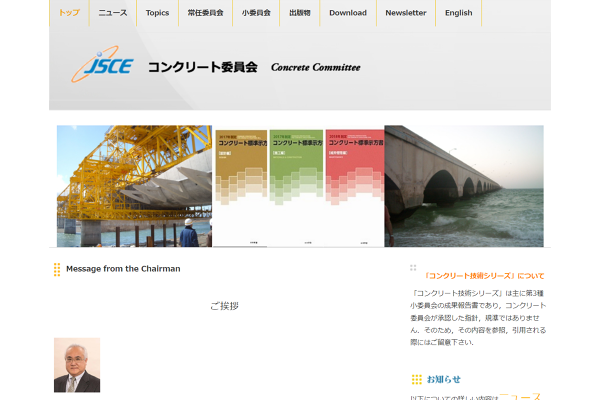Screen dimensions: 600x400
Task: Click the ご挨拶 greeting heading
Action: (225, 306)
